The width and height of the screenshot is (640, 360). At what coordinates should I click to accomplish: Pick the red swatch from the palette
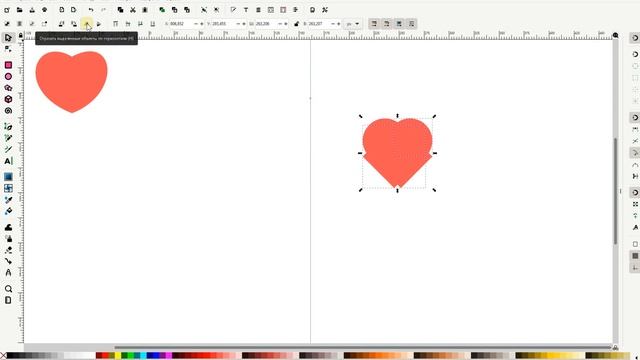(x=105, y=356)
